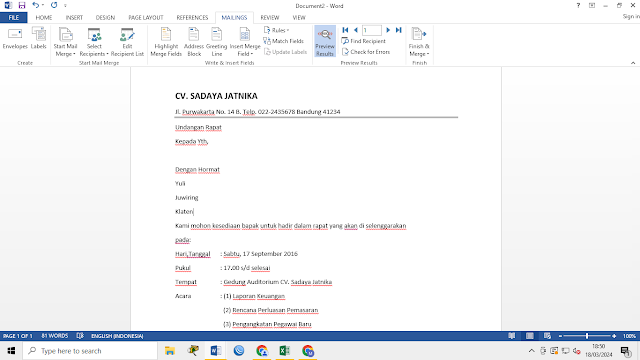Image resolution: width=640 pixels, height=360 pixels.
Task: Click the taskbar search box
Action: click(90, 351)
